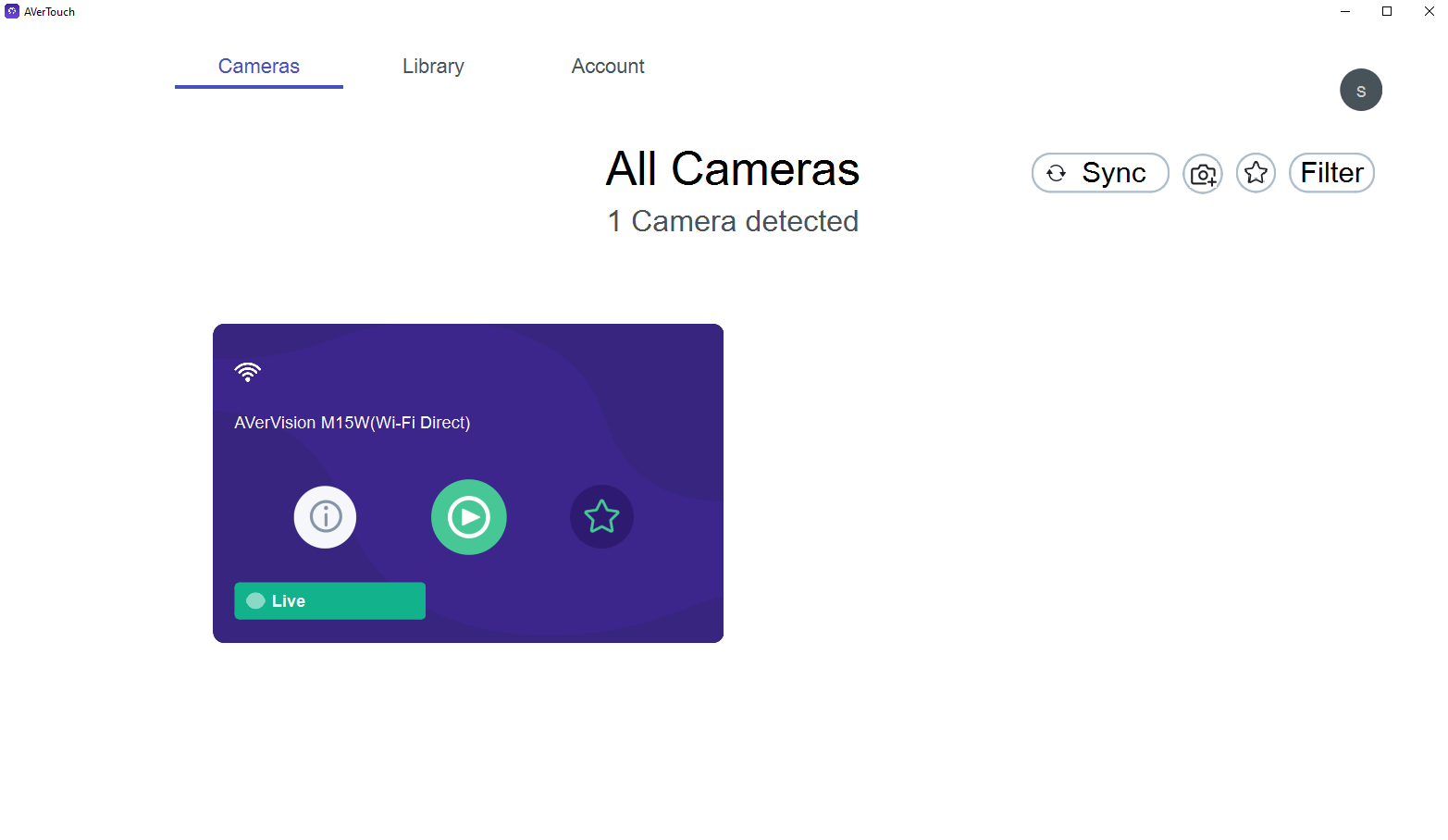Open the user avatar labeled s
The width and height of the screenshot is (1448, 840).
pyautogui.click(x=1360, y=90)
